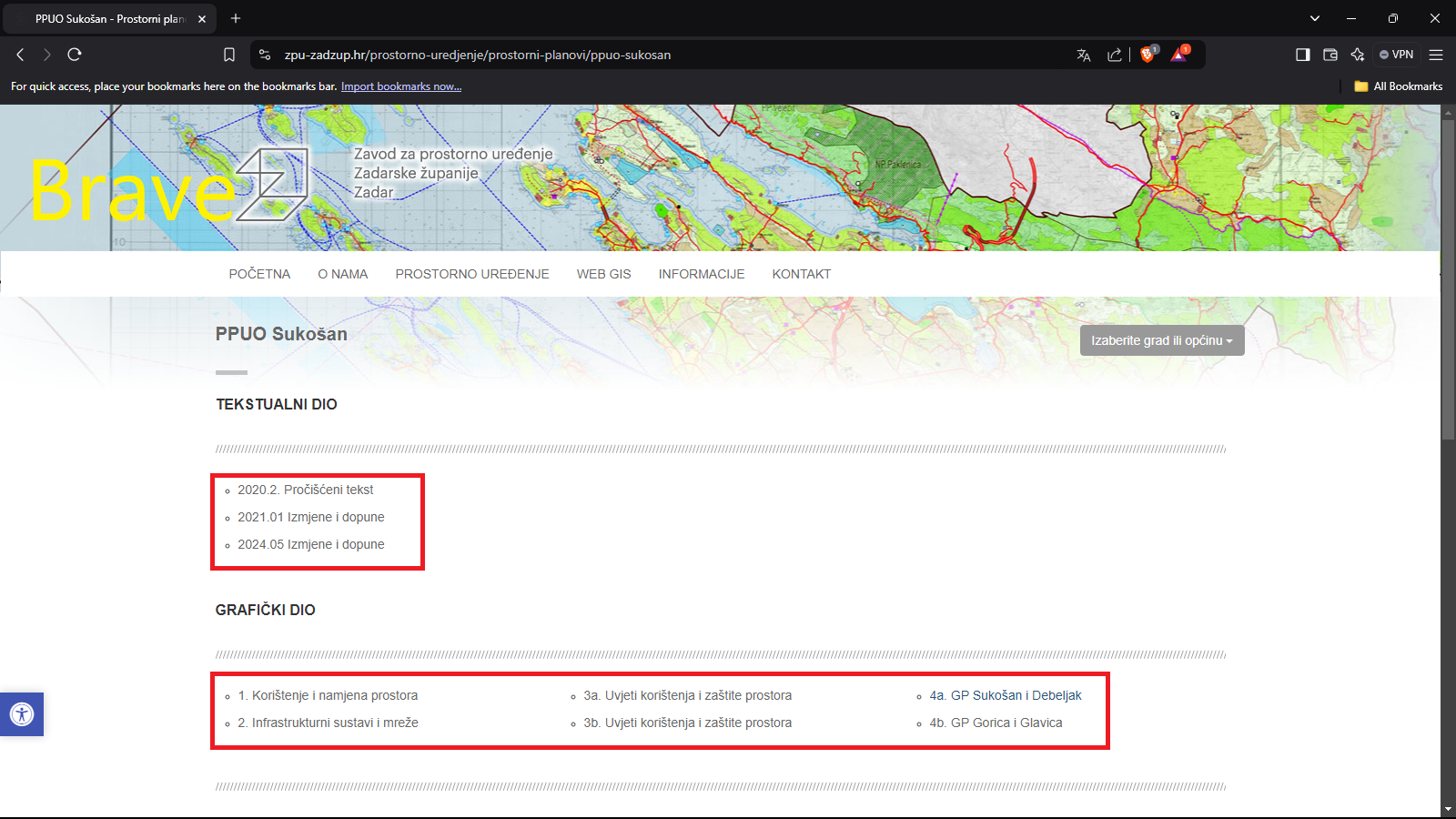Open the accessibility widget icon
Image resolution: width=1456 pixels, height=819 pixels.
coord(22,714)
